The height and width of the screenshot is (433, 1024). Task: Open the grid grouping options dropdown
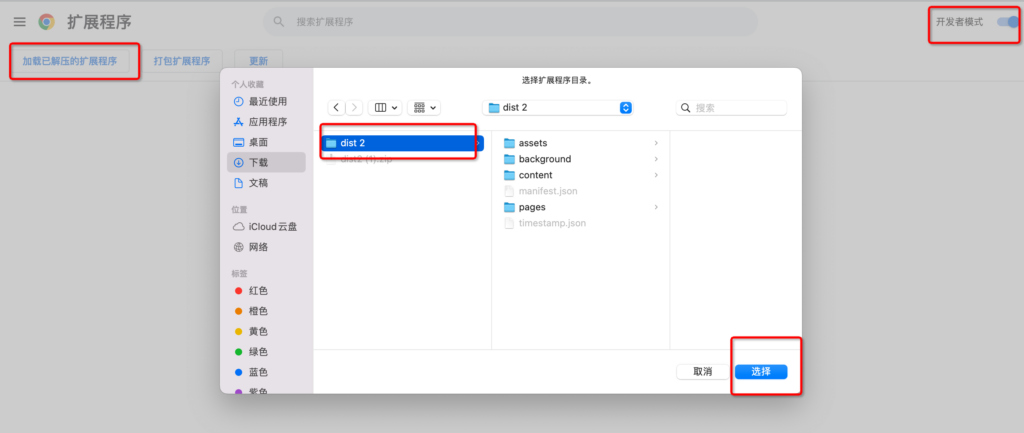pyautogui.click(x=424, y=108)
